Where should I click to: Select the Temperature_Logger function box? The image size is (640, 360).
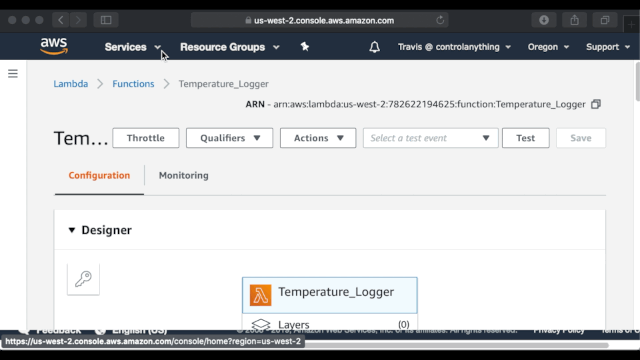click(x=330, y=295)
